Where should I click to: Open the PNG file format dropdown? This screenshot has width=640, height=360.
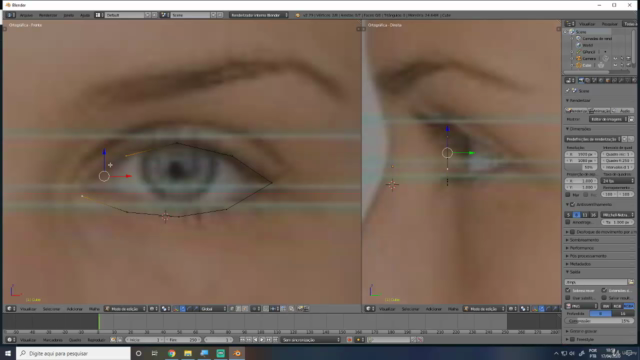click(582, 306)
